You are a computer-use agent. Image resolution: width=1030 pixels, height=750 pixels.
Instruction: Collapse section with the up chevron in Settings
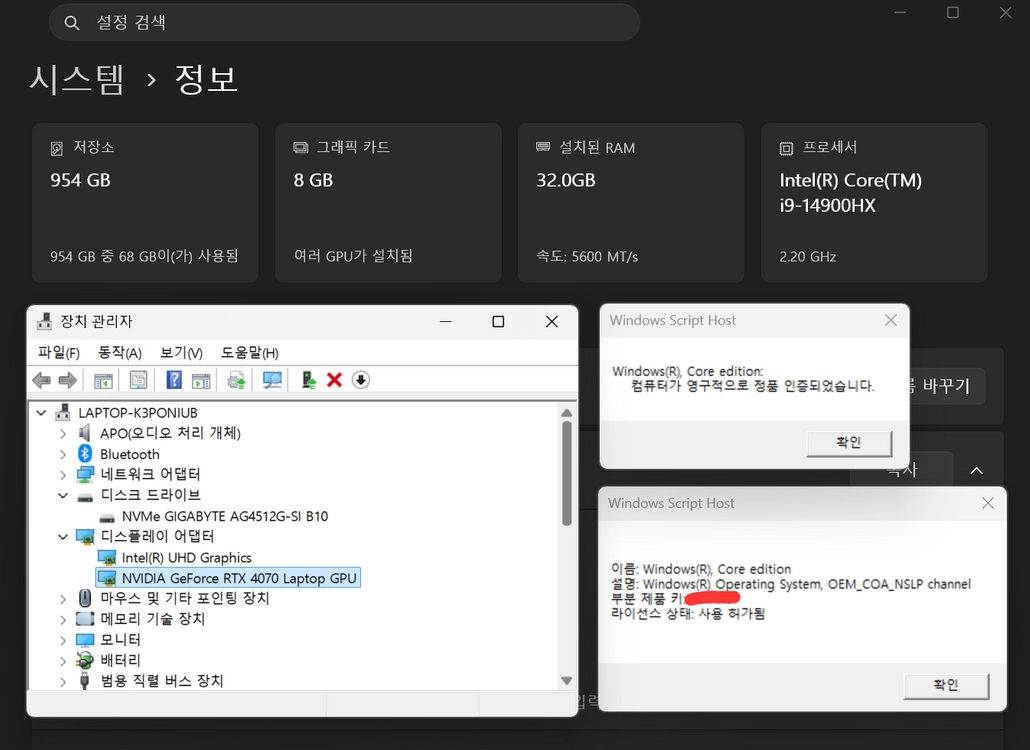[x=977, y=470]
